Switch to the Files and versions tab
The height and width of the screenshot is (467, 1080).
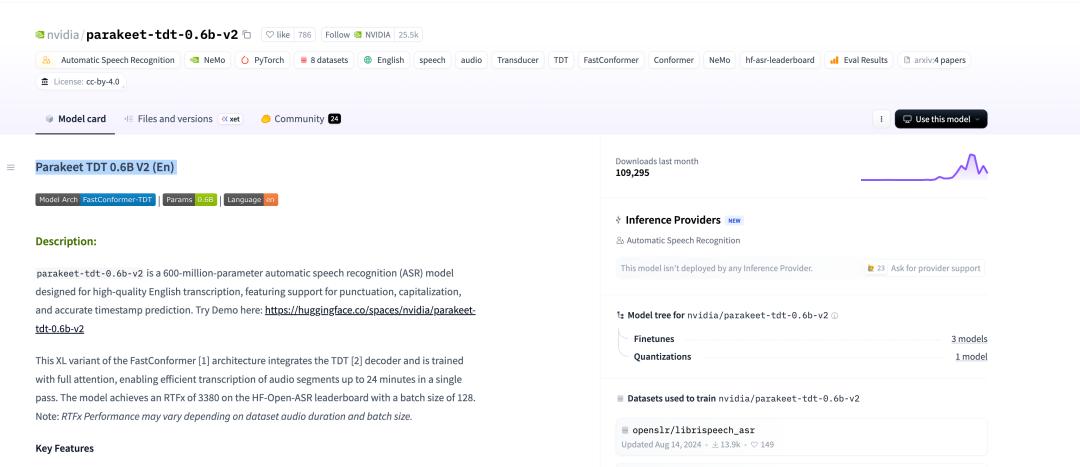pos(174,119)
